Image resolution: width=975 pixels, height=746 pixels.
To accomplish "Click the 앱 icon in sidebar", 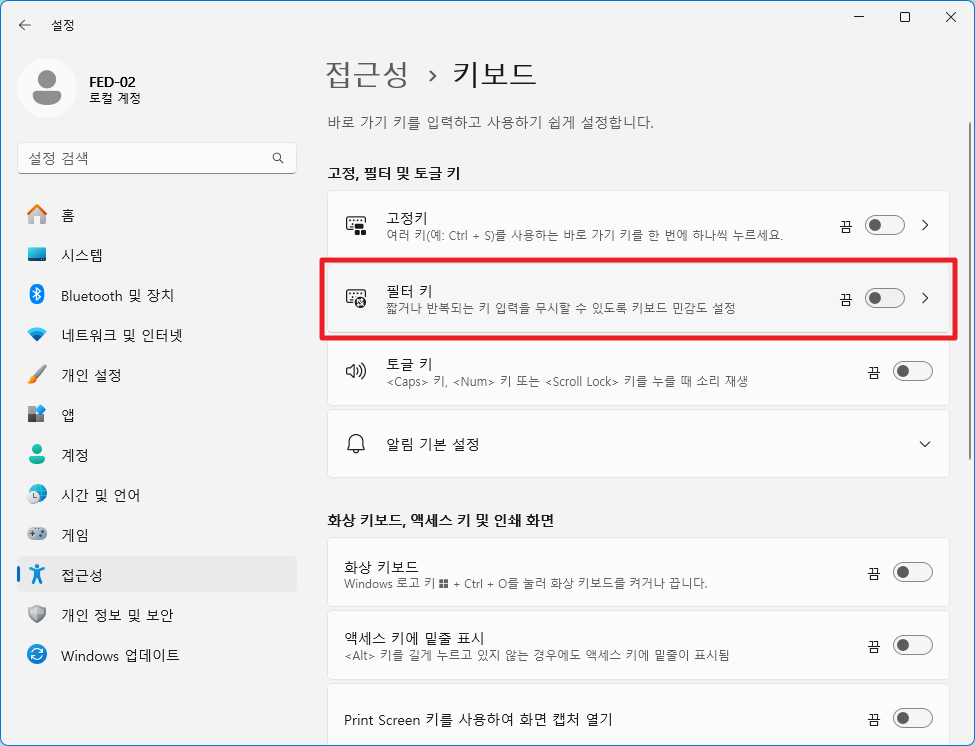I will 37,414.
